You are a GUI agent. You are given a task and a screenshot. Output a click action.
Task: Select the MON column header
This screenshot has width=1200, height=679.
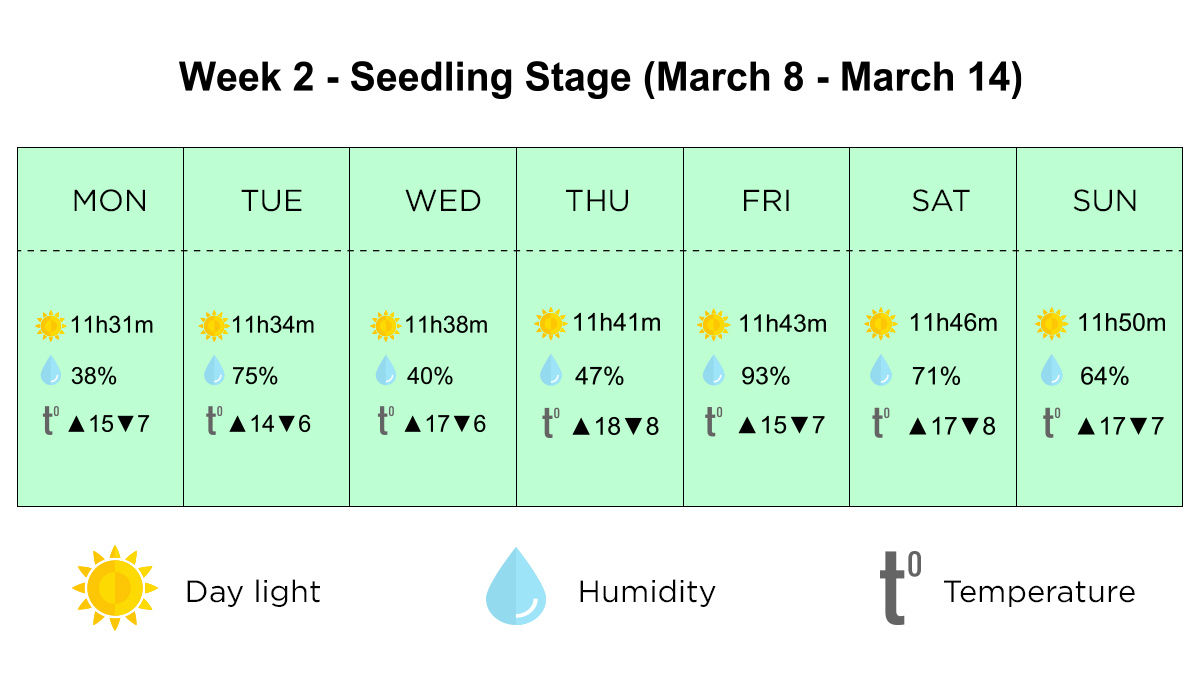[110, 201]
